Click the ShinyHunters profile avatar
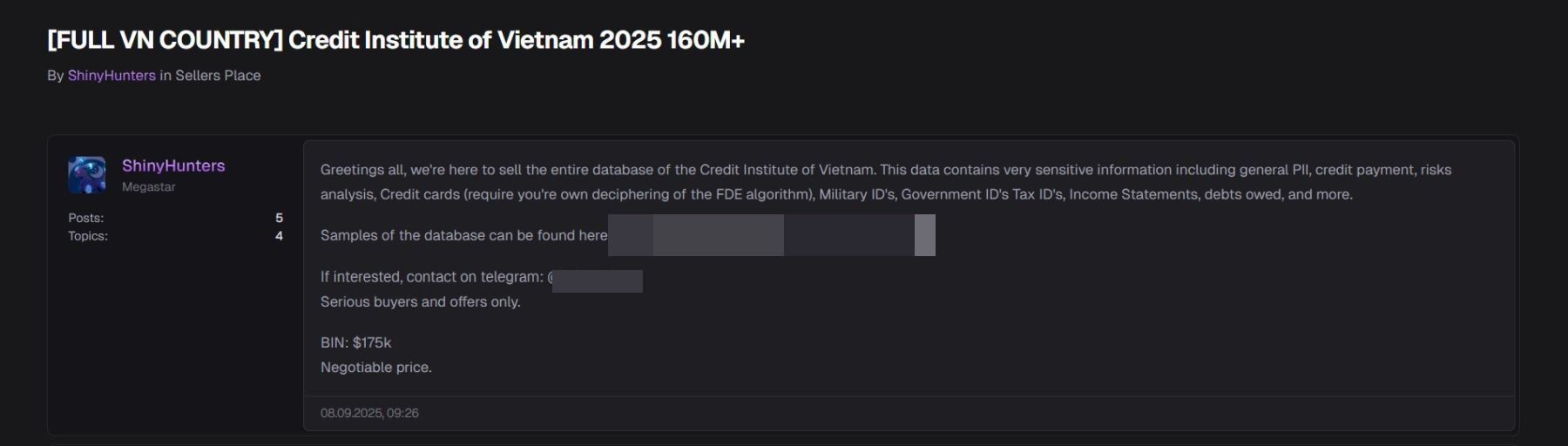This screenshot has height=446, width=1568. point(87,175)
